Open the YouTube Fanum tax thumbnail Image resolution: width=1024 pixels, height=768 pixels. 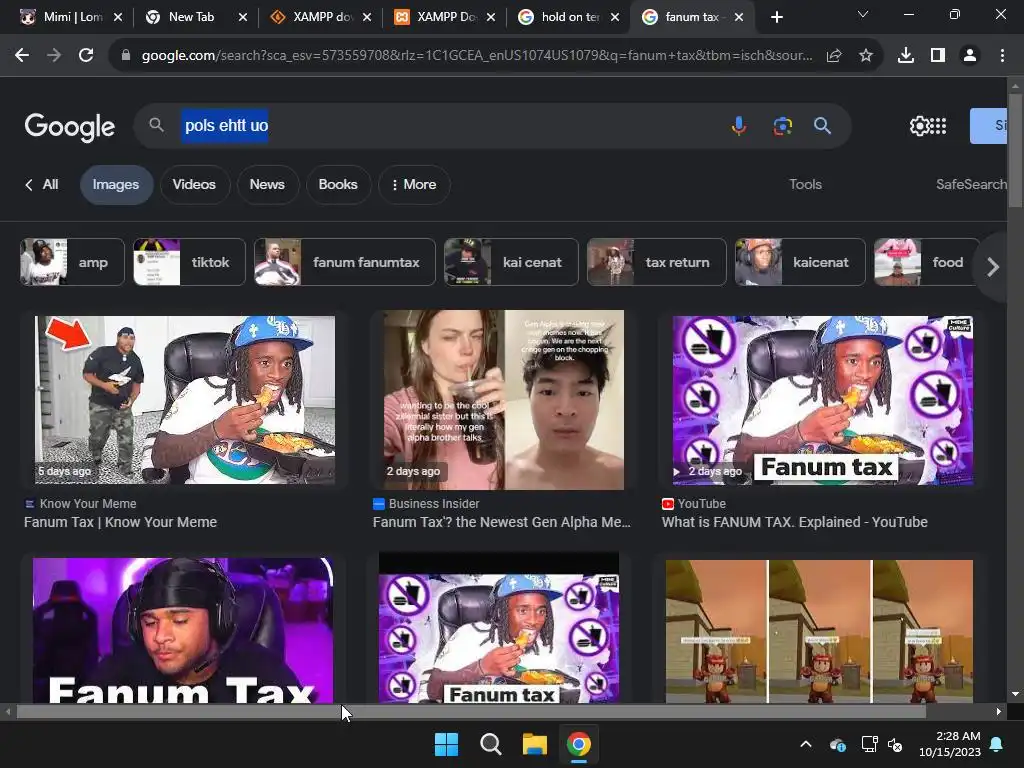(x=823, y=400)
